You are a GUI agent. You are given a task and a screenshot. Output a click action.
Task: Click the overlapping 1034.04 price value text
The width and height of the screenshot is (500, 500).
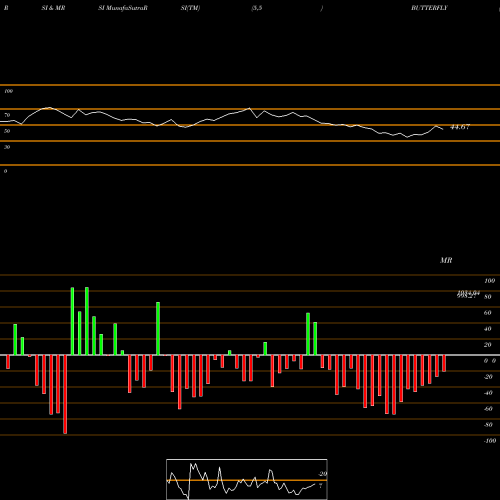click(x=469, y=293)
